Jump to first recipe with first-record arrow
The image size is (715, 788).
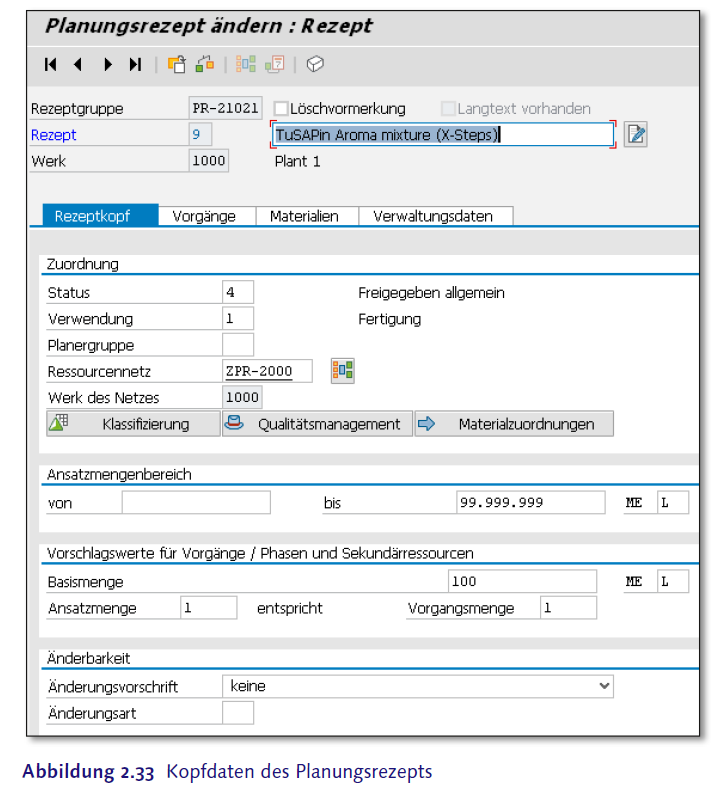point(51,65)
